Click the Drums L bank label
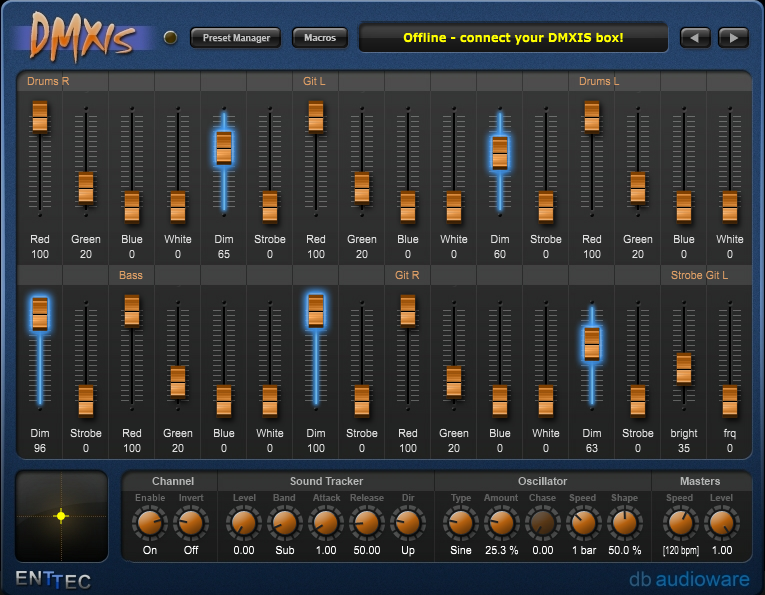Image resolution: width=765 pixels, height=595 pixels. (x=599, y=81)
